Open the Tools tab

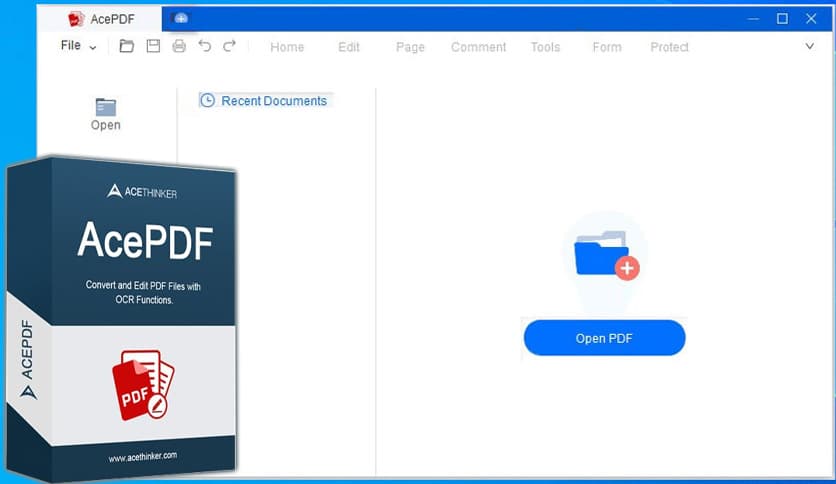pyautogui.click(x=545, y=47)
